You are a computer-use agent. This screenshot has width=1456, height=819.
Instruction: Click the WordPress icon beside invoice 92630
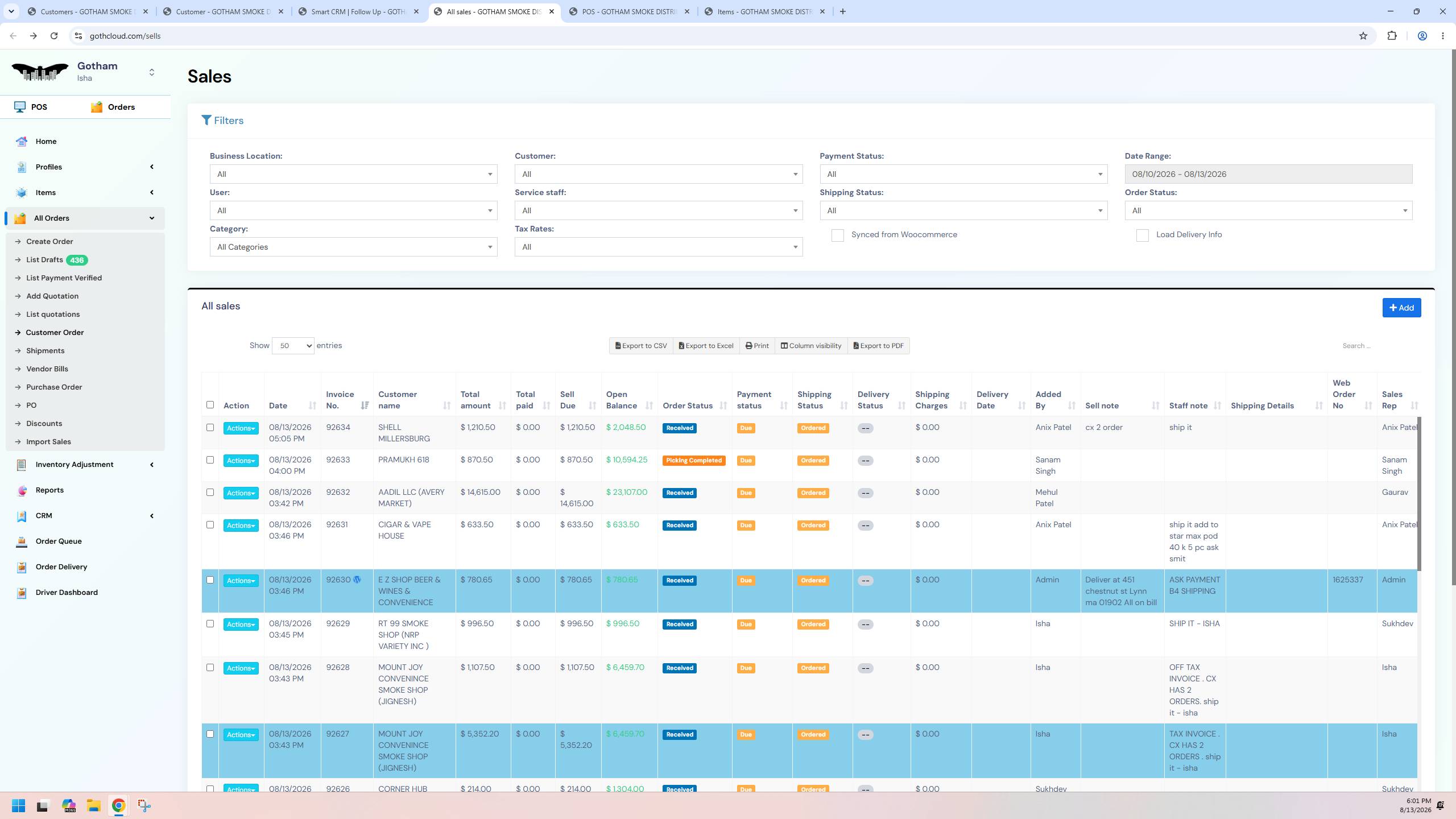pyautogui.click(x=357, y=580)
